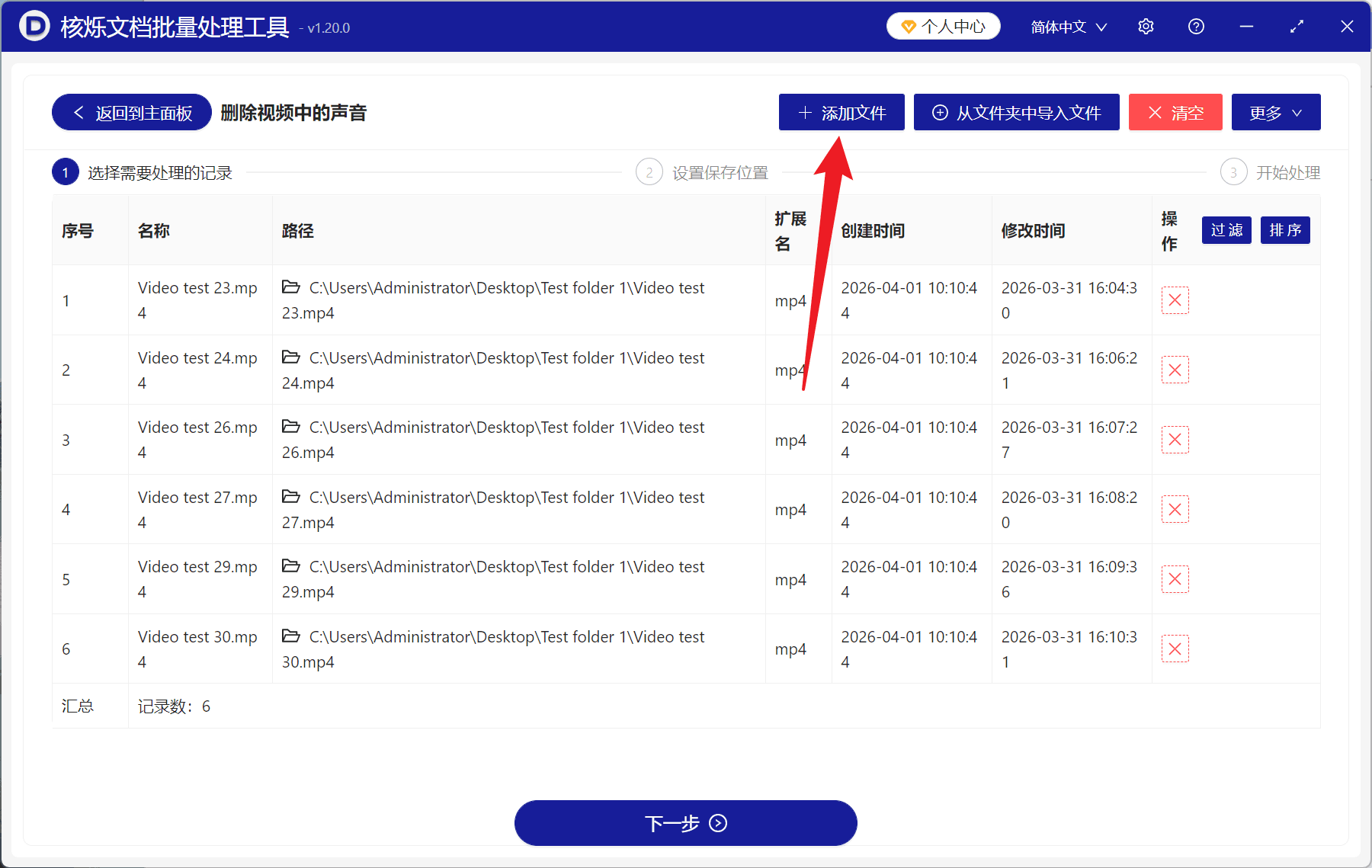
Task: Remove Video test 29.mp4 via its delete icon
Action: pos(1175,578)
